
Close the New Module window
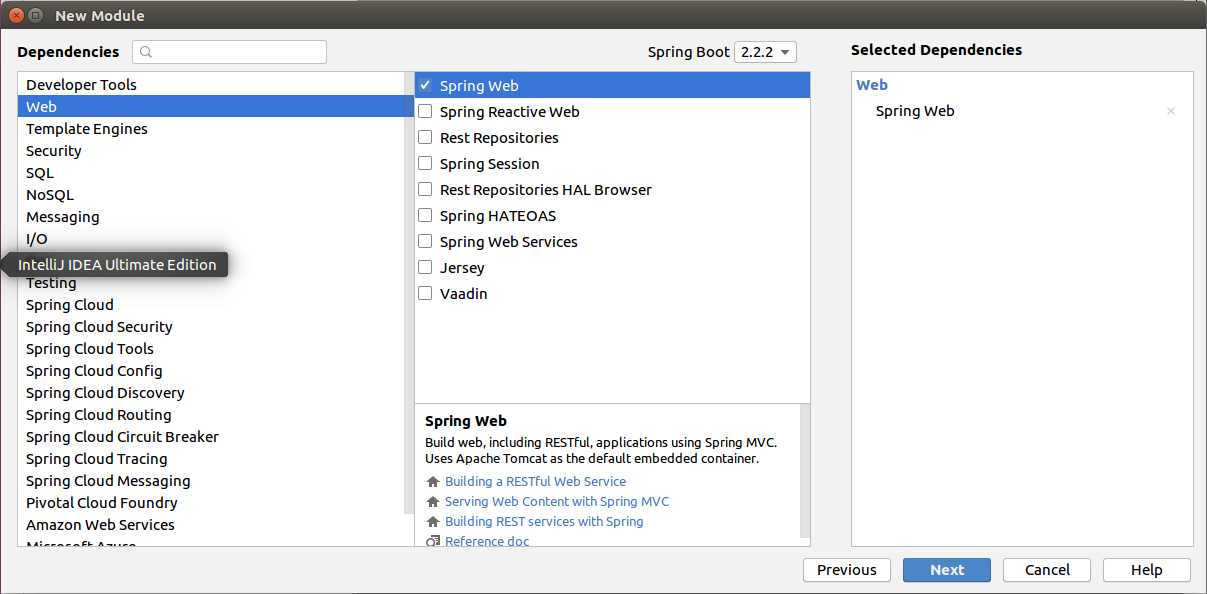[x=17, y=15]
